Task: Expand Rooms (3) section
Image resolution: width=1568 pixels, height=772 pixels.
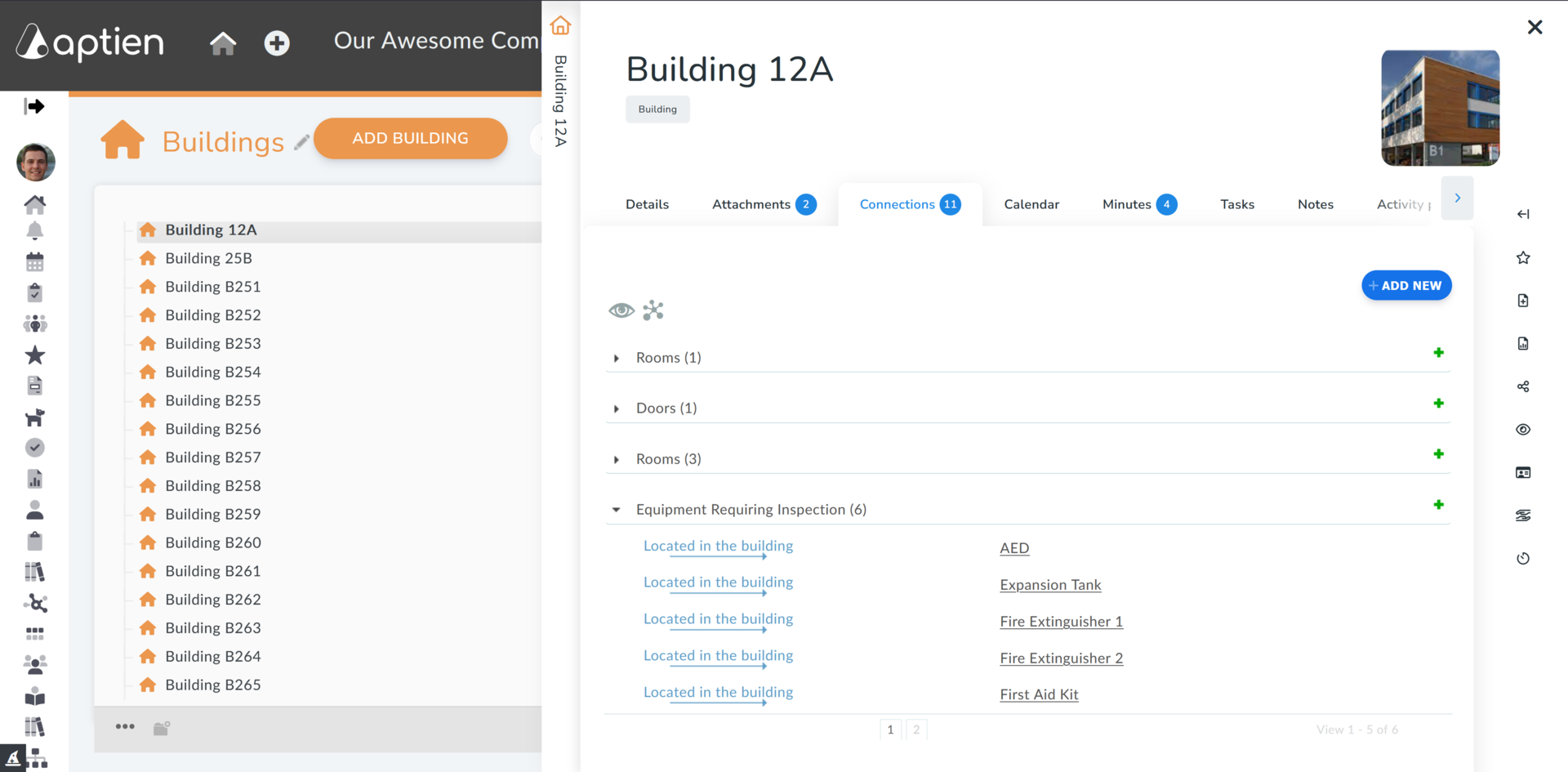Action: 617,460
